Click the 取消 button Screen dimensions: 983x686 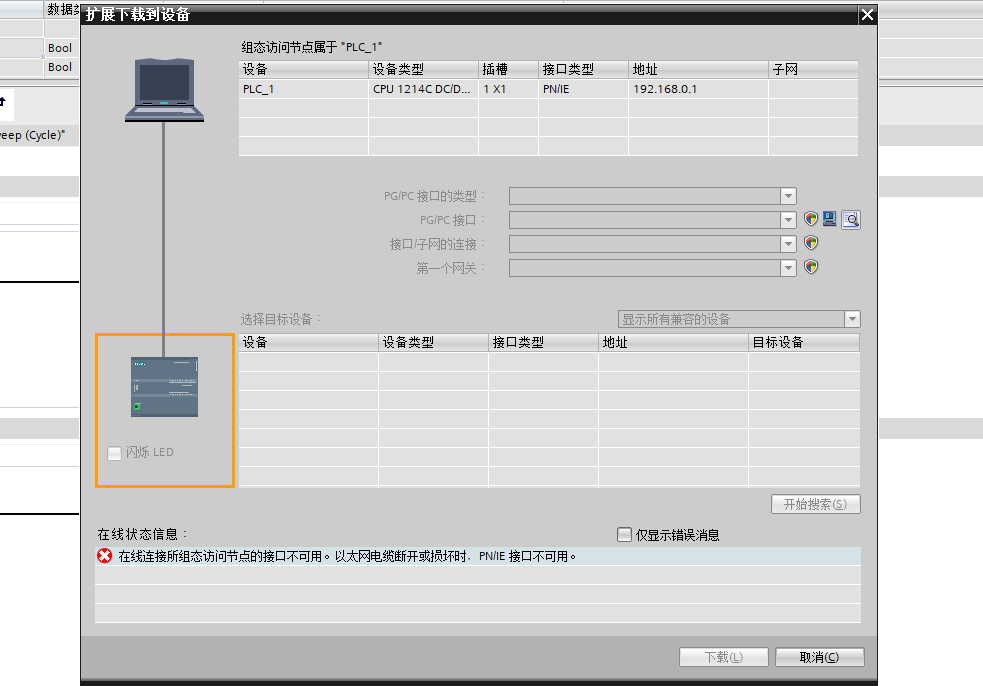coord(819,657)
